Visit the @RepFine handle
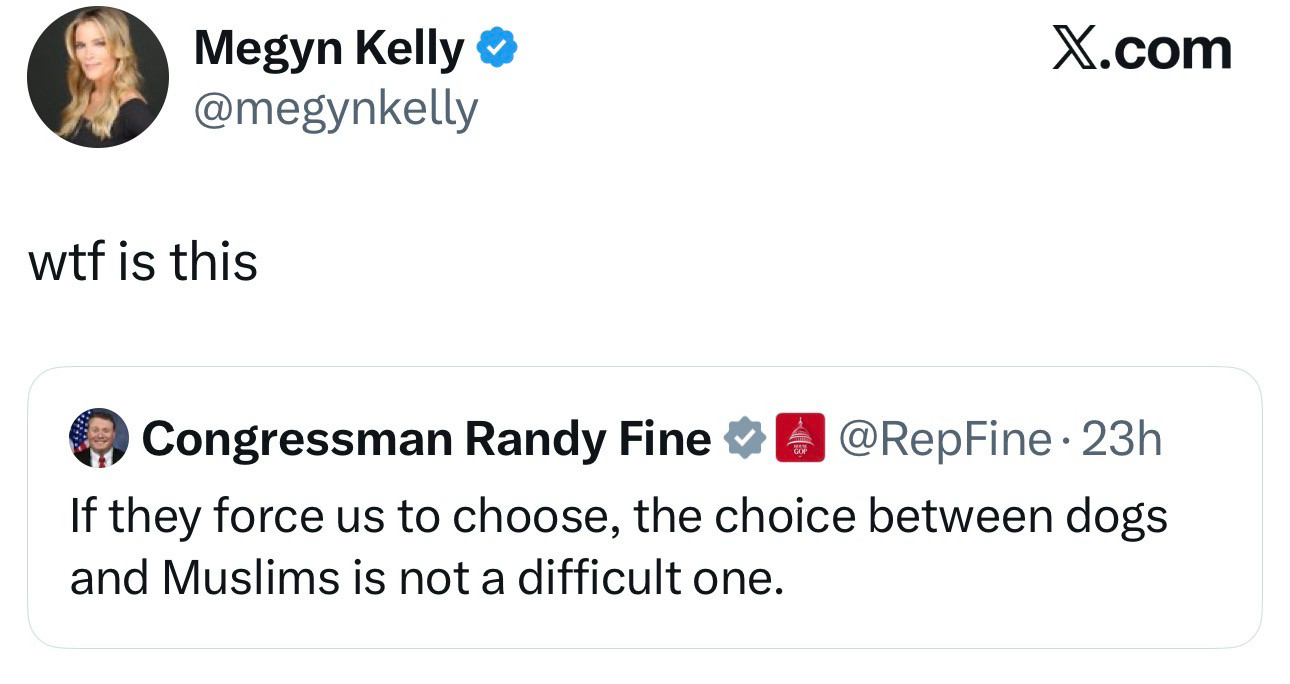This screenshot has height=684, width=1290. pyautogui.click(x=945, y=439)
